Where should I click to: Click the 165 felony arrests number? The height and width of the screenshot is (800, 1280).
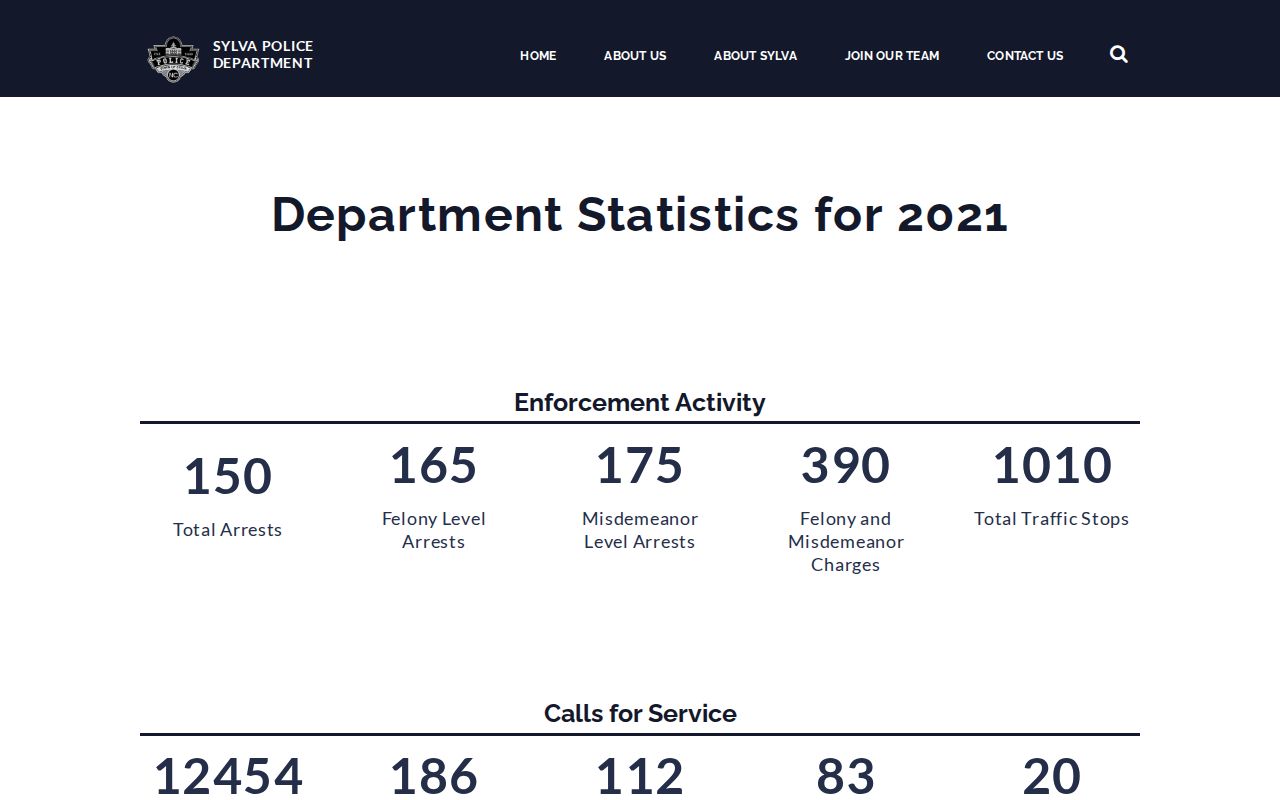[434, 465]
